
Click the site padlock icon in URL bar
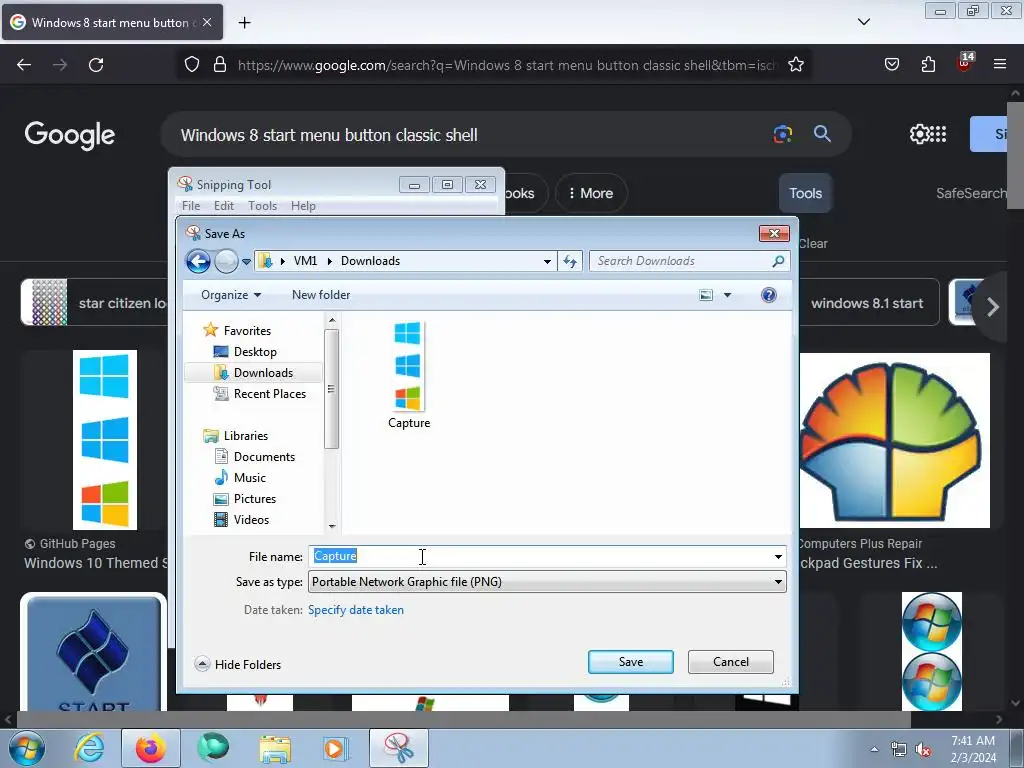pos(220,65)
